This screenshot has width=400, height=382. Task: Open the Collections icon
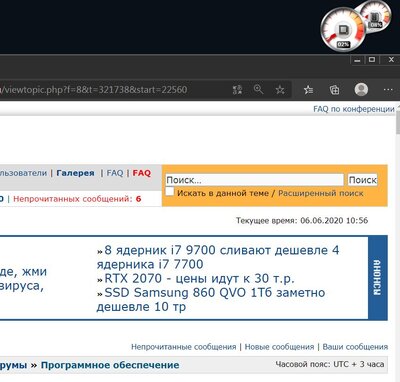point(334,89)
